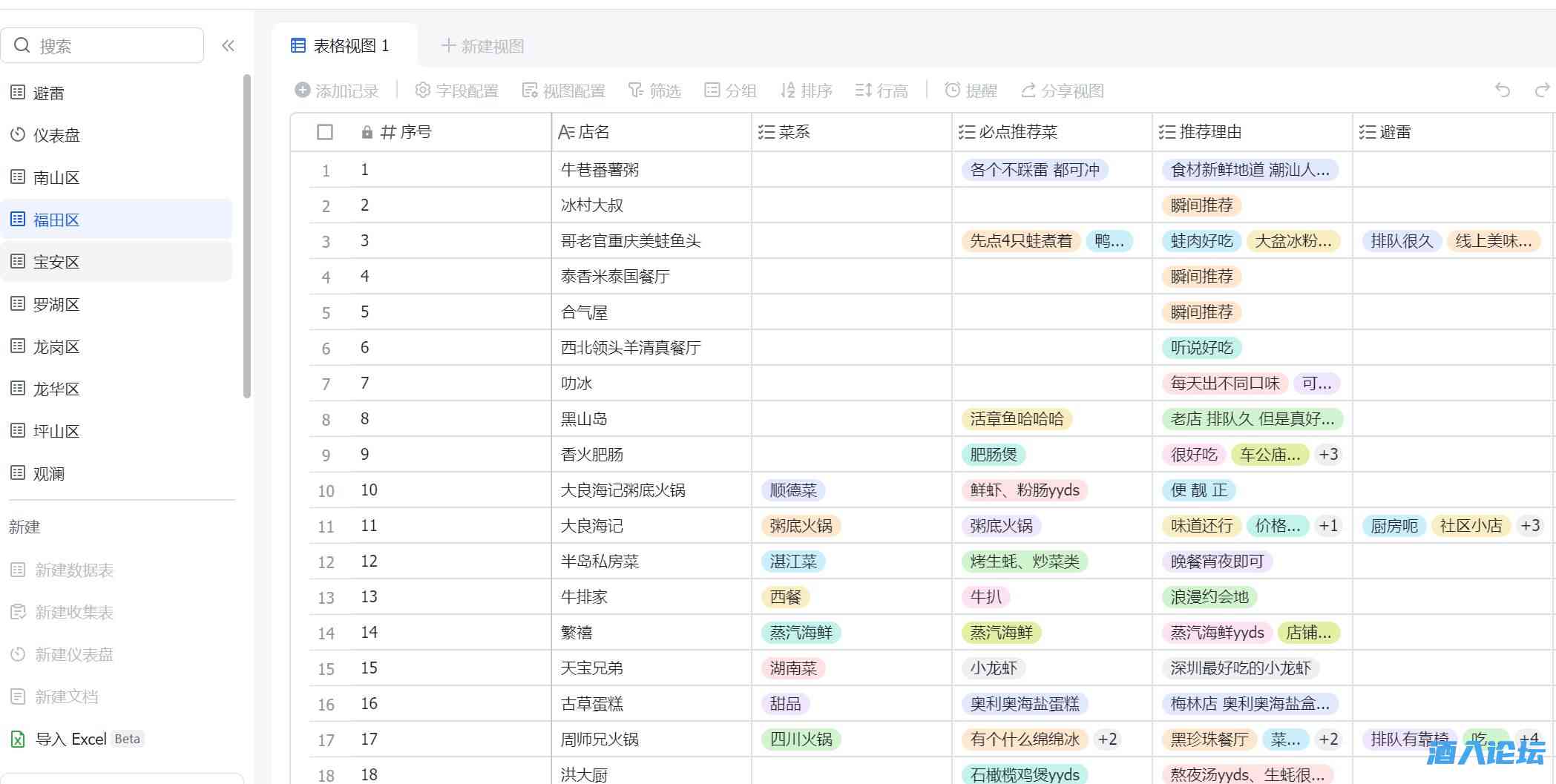Click 添加记录 button

[337, 90]
